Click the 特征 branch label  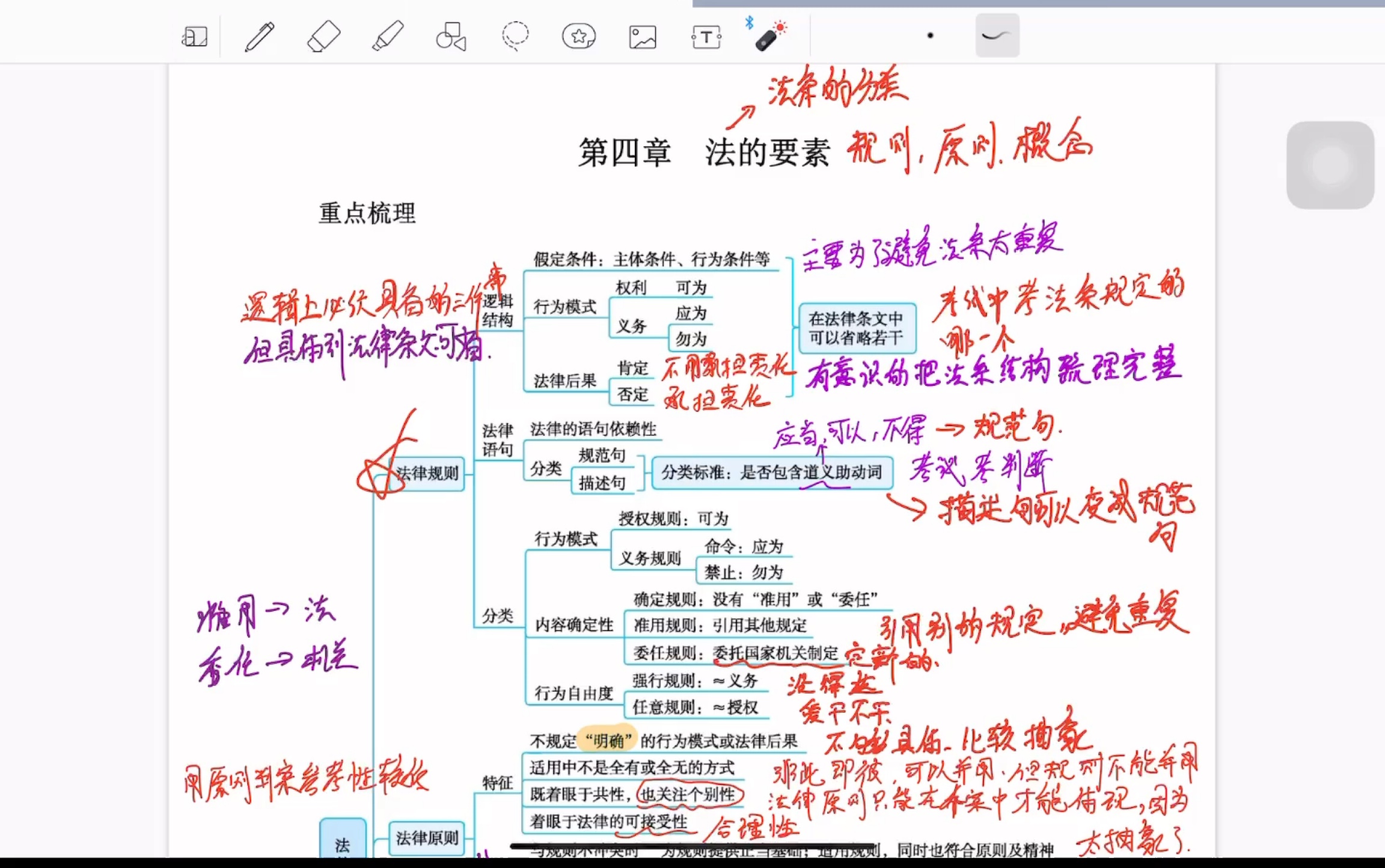(497, 783)
